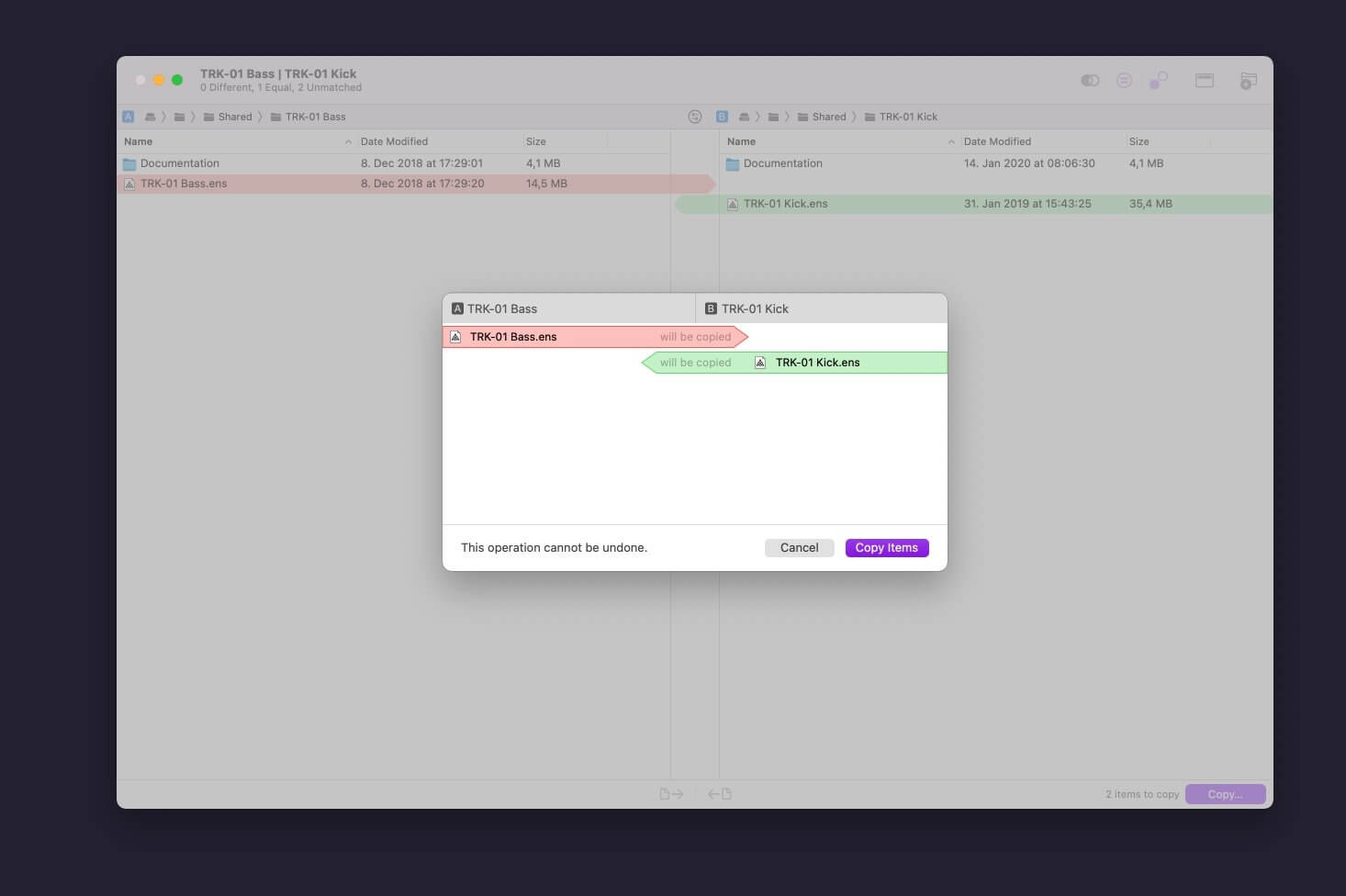
Task: Toggle the equal items filter icon
Action: (x=1124, y=81)
